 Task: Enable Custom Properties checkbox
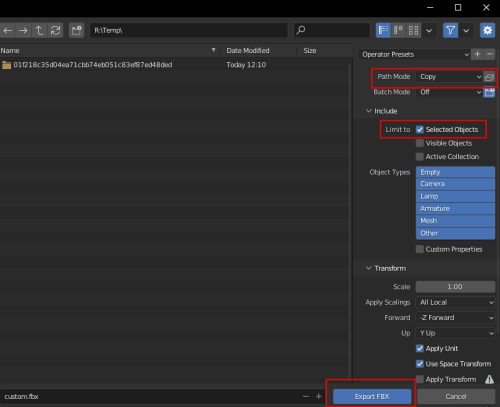coord(420,249)
